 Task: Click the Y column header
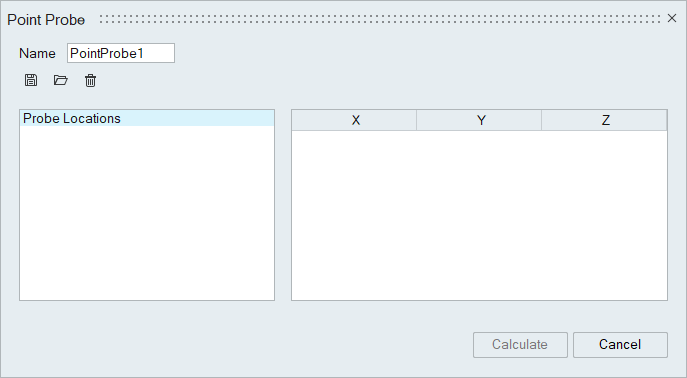(479, 120)
